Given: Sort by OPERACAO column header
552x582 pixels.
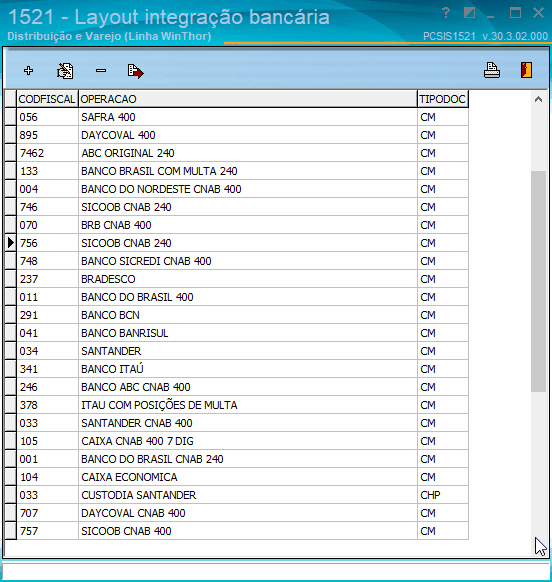Looking at the screenshot, I should click(248, 99).
